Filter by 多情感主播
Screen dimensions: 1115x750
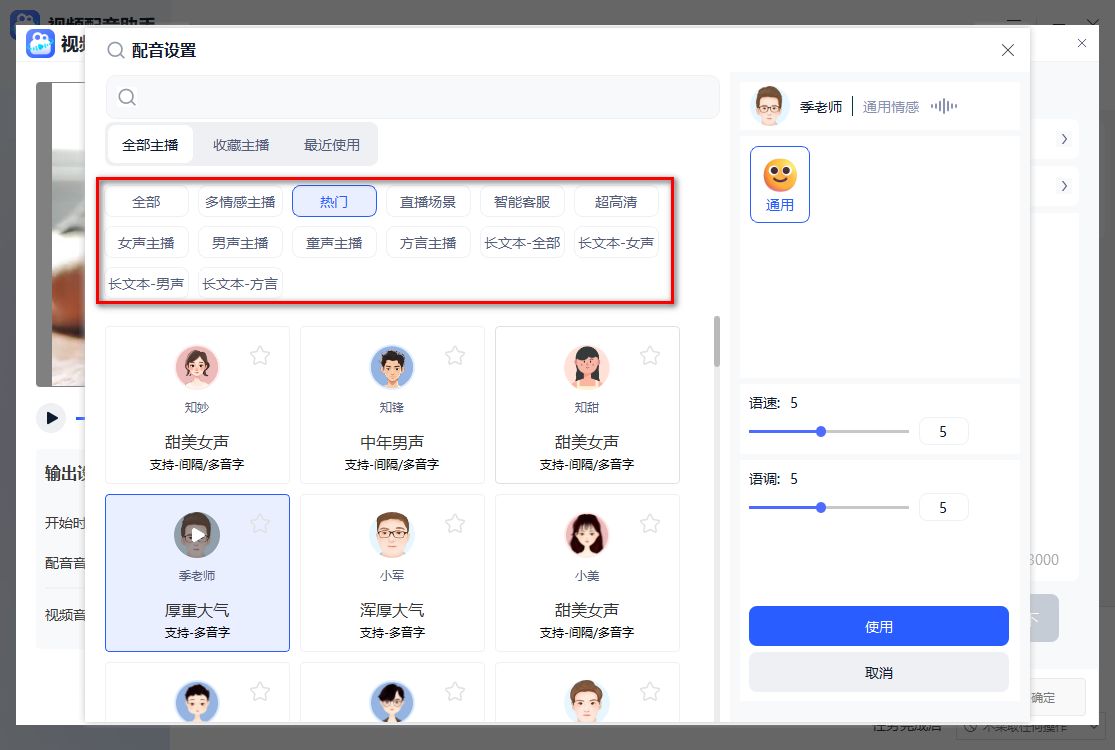coord(240,202)
